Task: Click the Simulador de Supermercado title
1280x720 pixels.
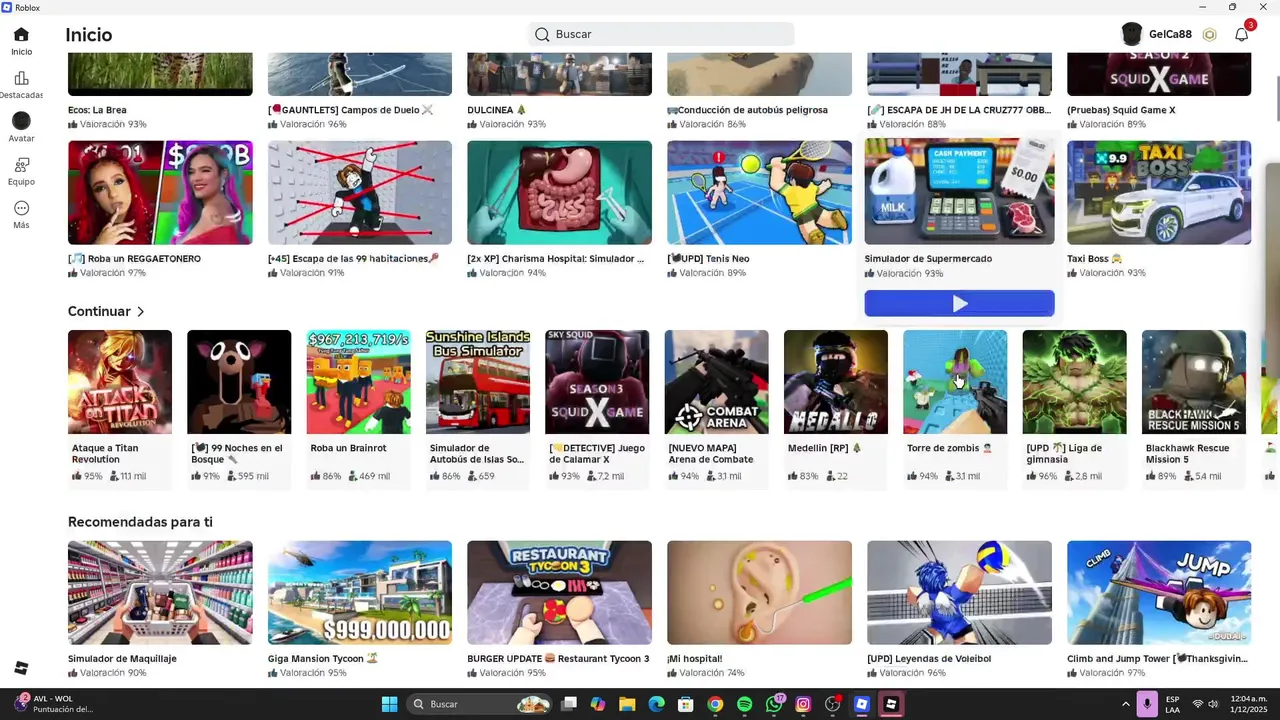Action: click(928, 259)
